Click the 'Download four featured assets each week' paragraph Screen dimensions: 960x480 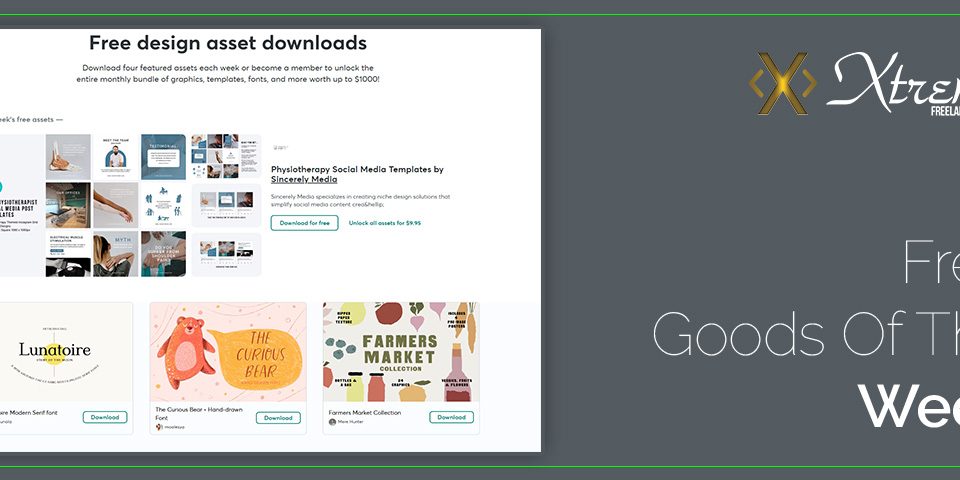coord(228,73)
